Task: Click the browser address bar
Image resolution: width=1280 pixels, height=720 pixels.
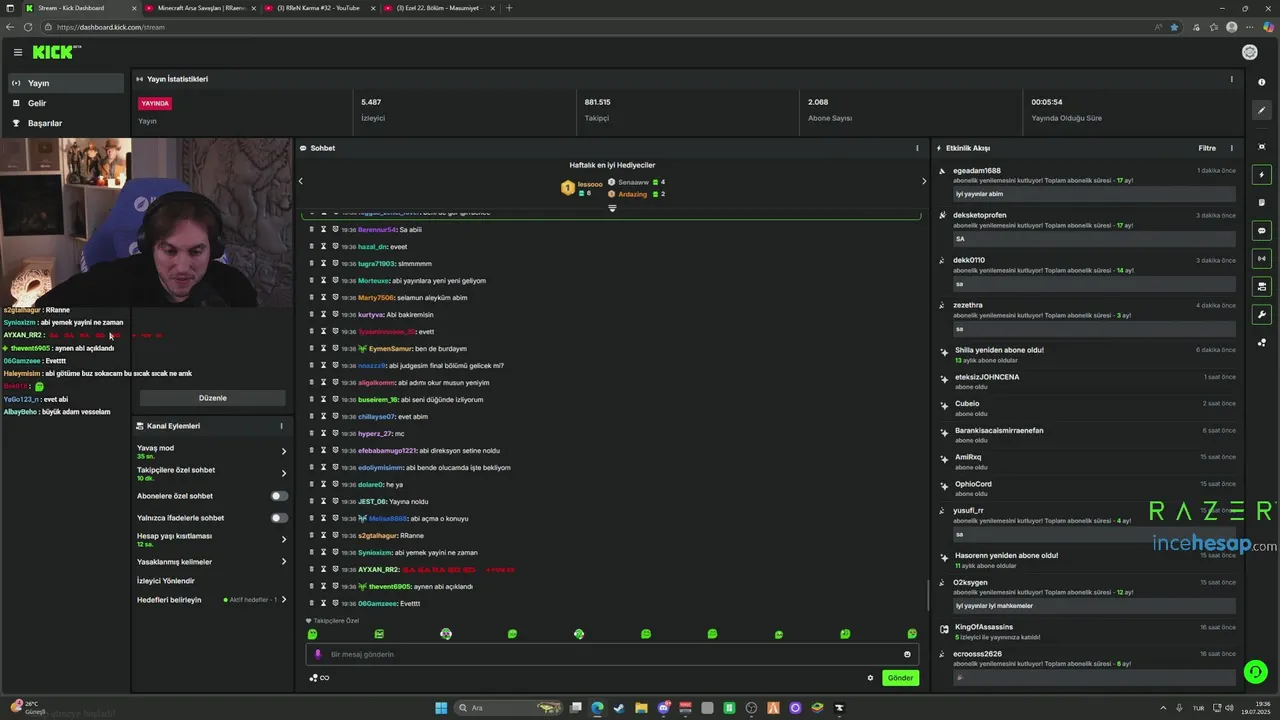Action: pyautogui.click(x=600, y=27)
